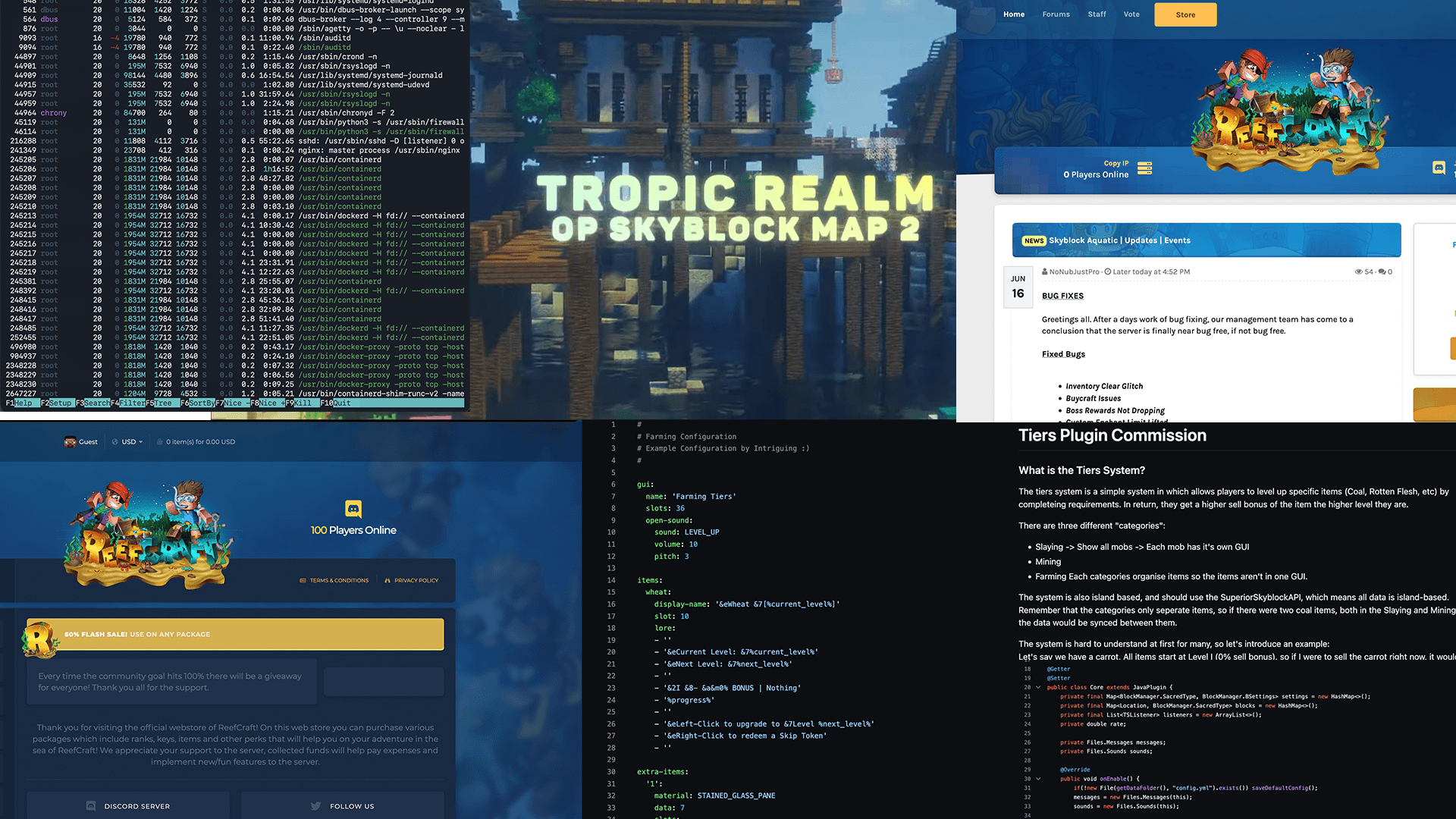Click the Discord icon above 100 Players Online

click(353, 509)
